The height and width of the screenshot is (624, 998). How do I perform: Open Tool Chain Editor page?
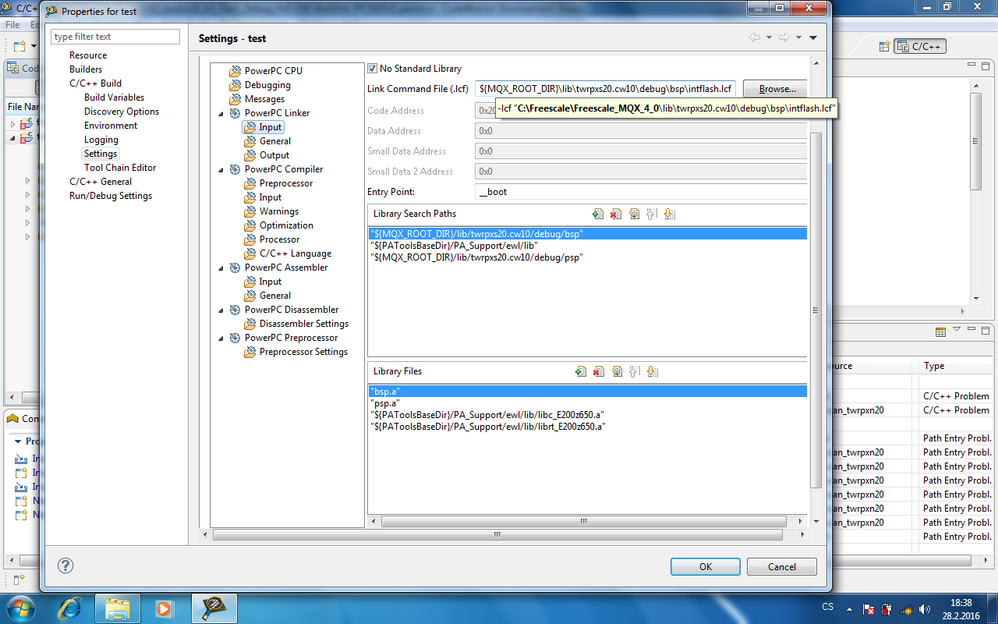click(x=120, y=167)
